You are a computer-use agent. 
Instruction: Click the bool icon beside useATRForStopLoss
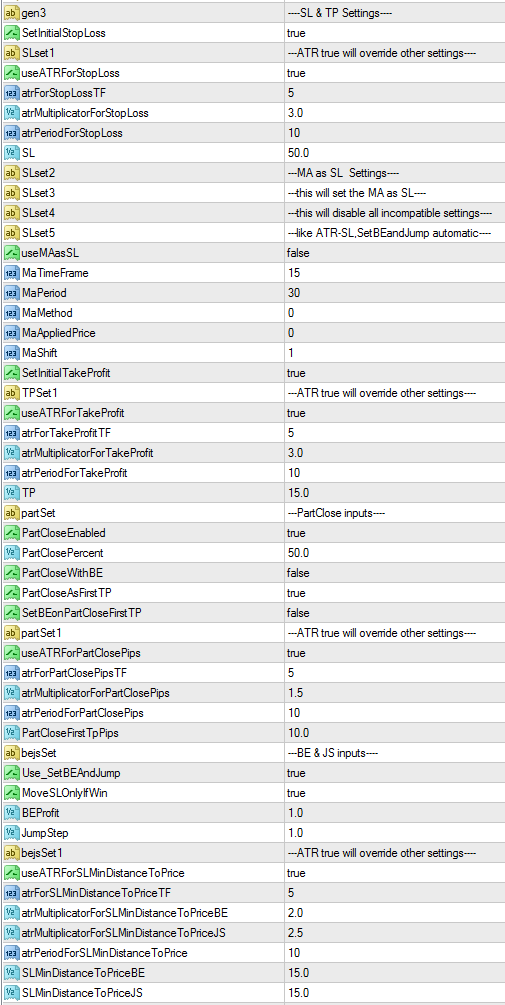click(x=12, y=73)
